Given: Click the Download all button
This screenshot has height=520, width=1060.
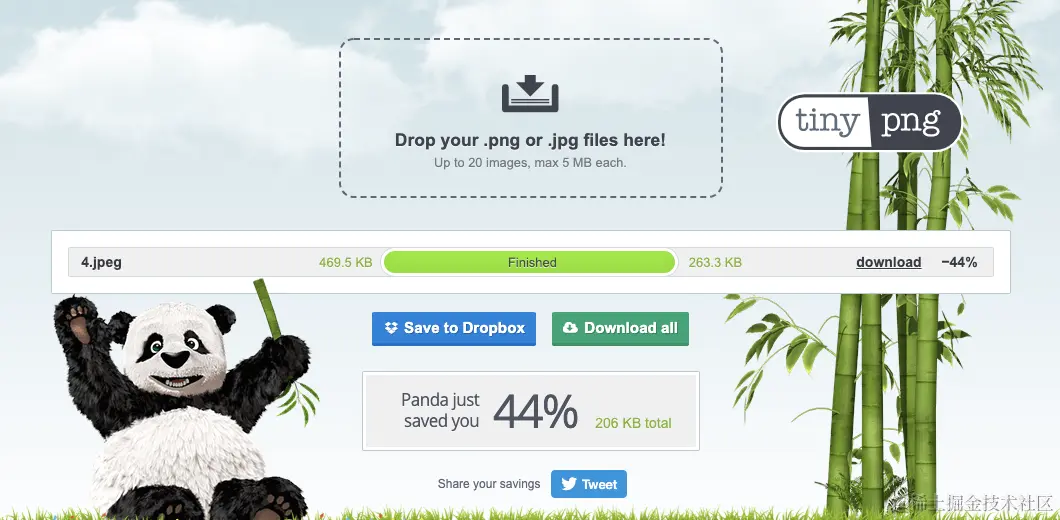Looking at the screenshot, I should point(620,329).
